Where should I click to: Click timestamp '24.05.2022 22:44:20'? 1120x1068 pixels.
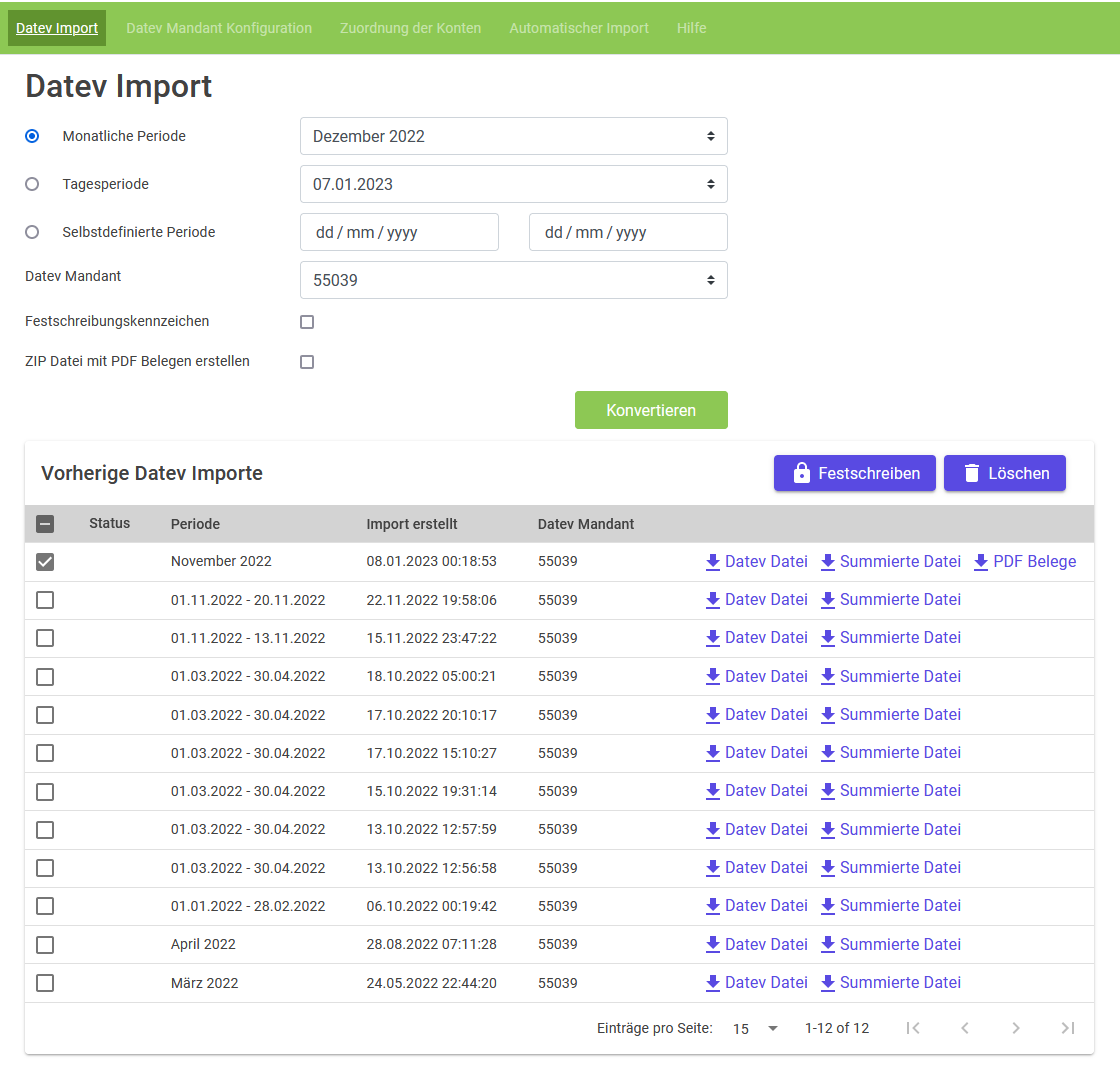(431, 983)
